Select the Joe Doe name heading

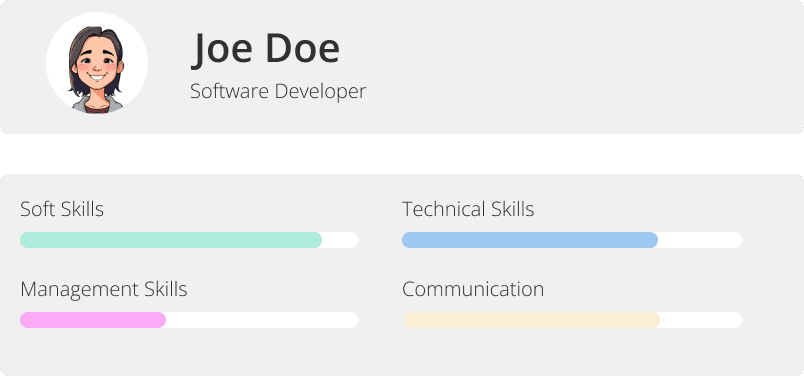[266, 49]
